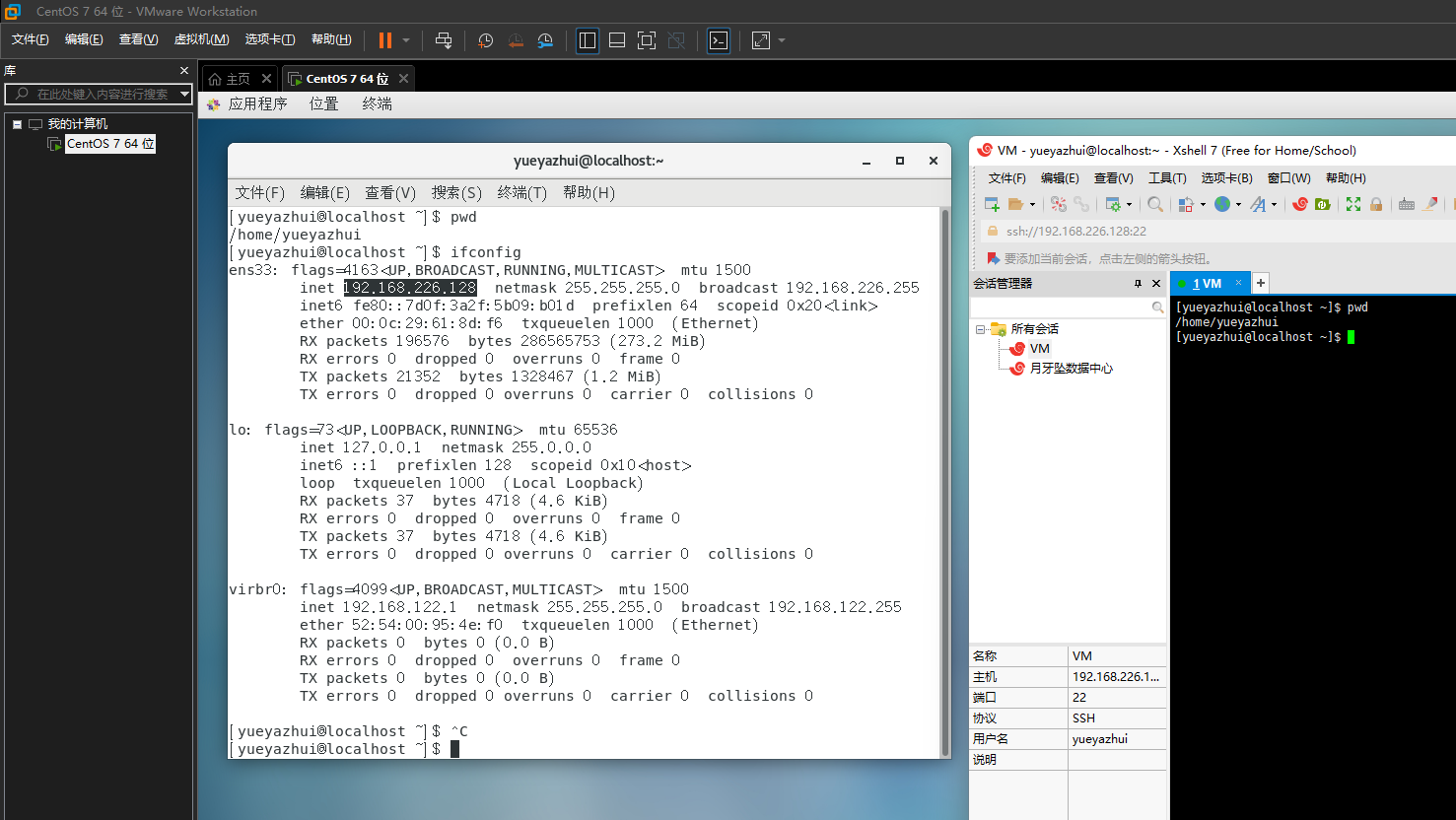This screenshot has width=1456, height=820.
Task: Toggle the thumbnail bar in VMware
Action: point(616,40)
